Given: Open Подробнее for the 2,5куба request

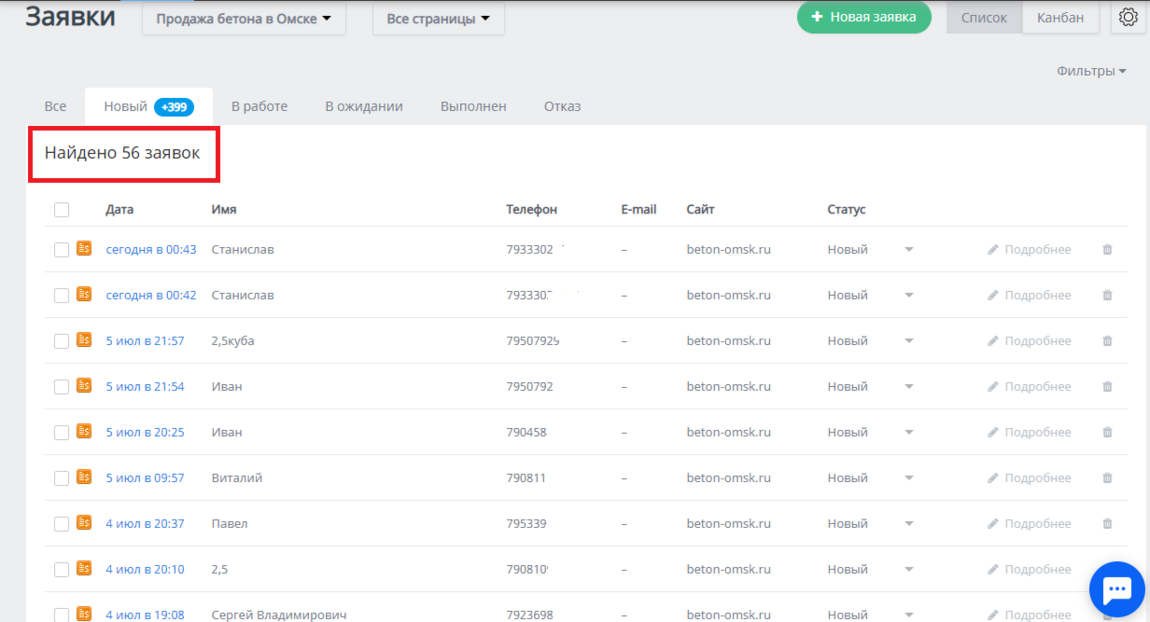Looking at the screenshot, I should [x=1029, y=341].
